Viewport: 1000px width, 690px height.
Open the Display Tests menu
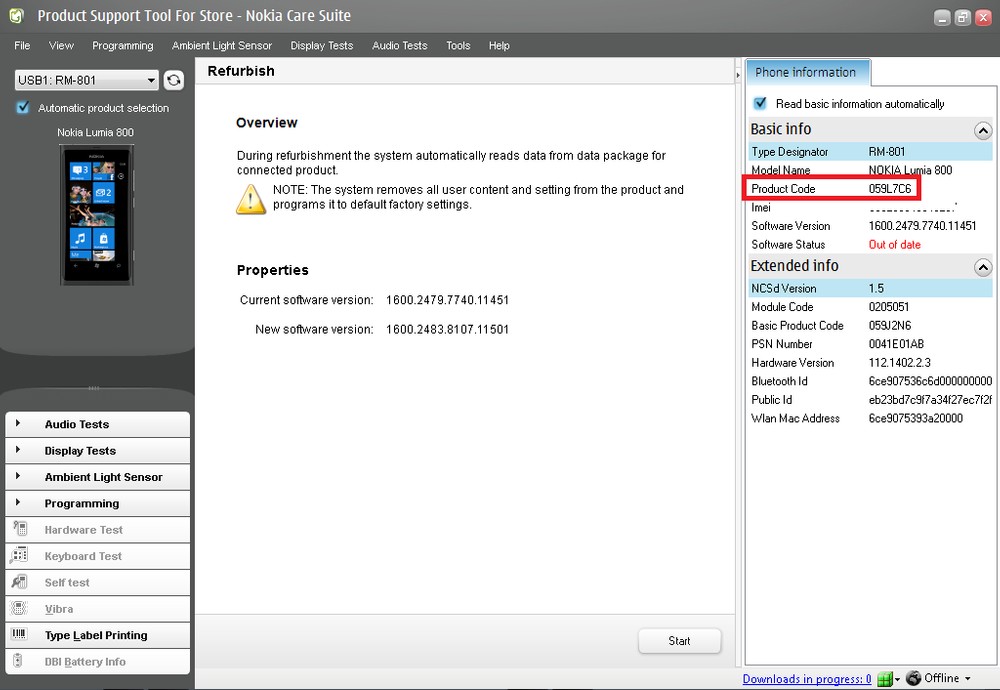[321, 45]
